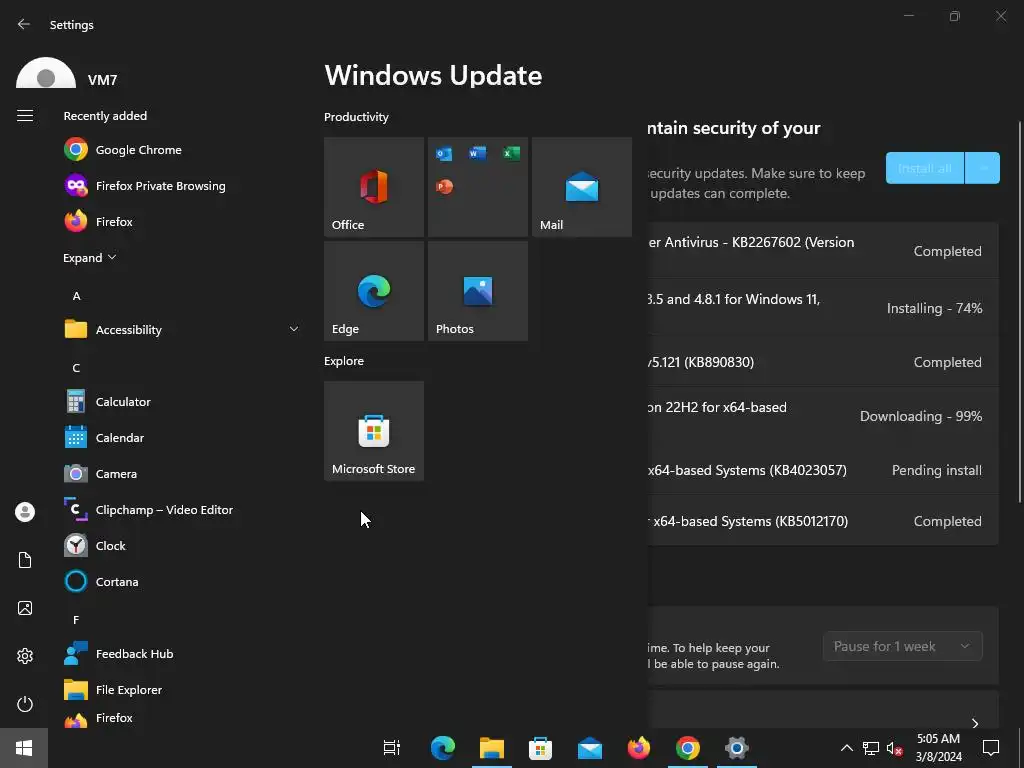Open the Calculator app
The image size is (1024, 768).
pyautogui.click(x=181, y=401)
